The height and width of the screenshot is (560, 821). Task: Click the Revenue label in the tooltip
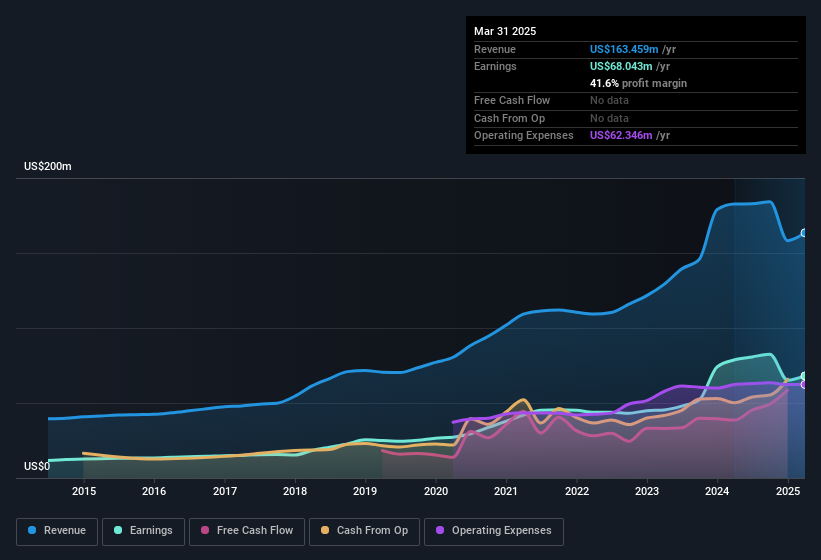coord(495,49)
